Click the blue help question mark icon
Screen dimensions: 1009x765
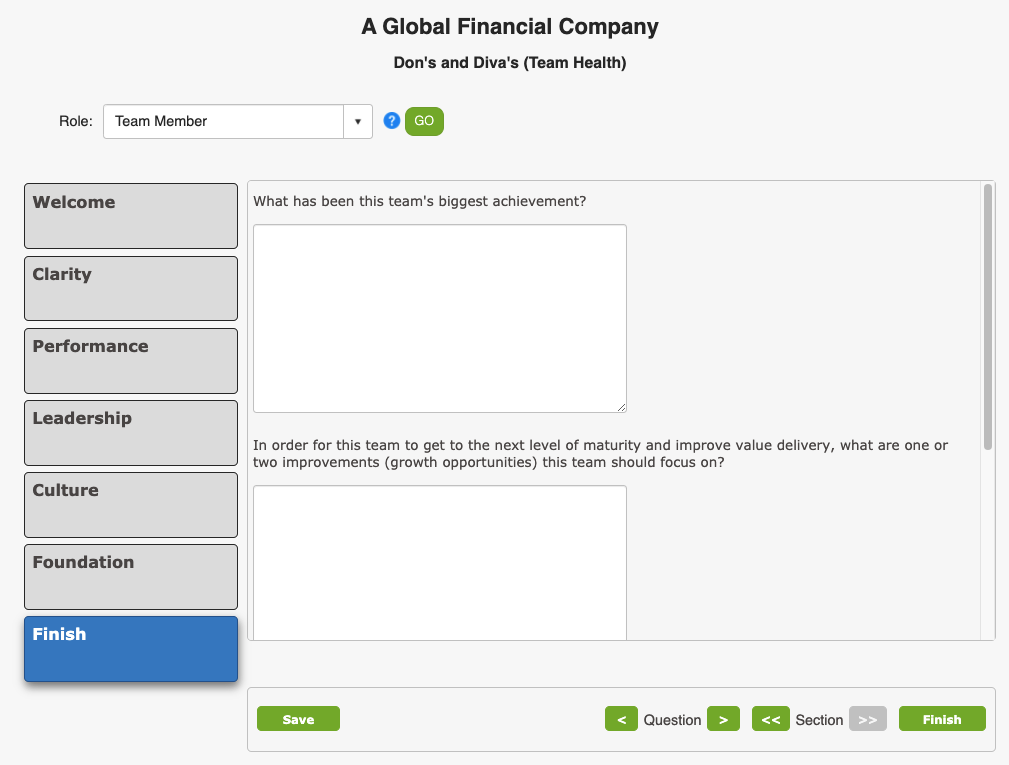click(391, 121)
